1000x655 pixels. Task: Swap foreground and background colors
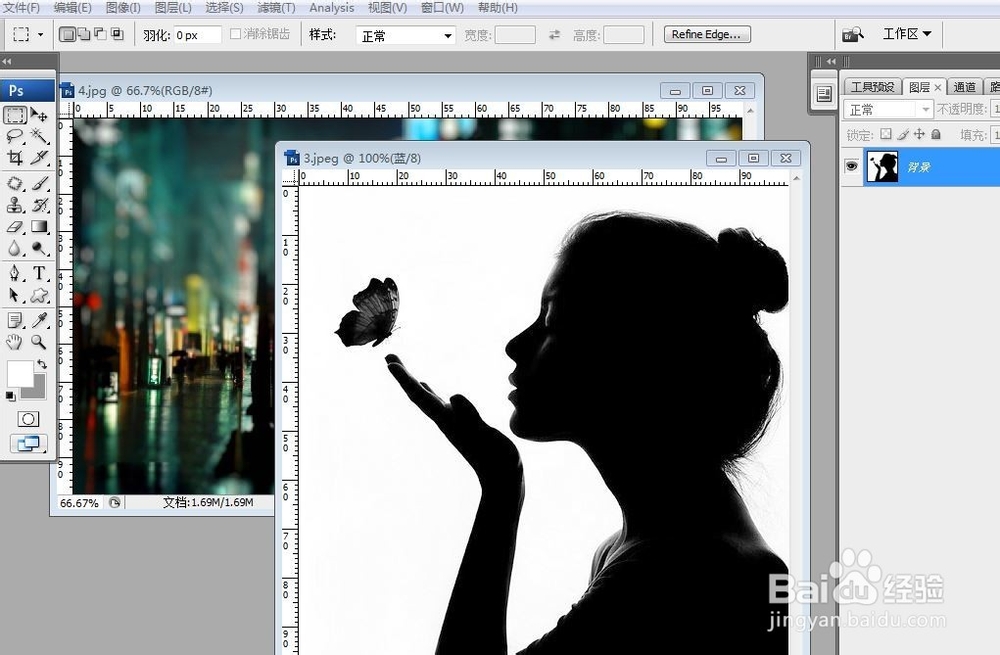(41, 364)
